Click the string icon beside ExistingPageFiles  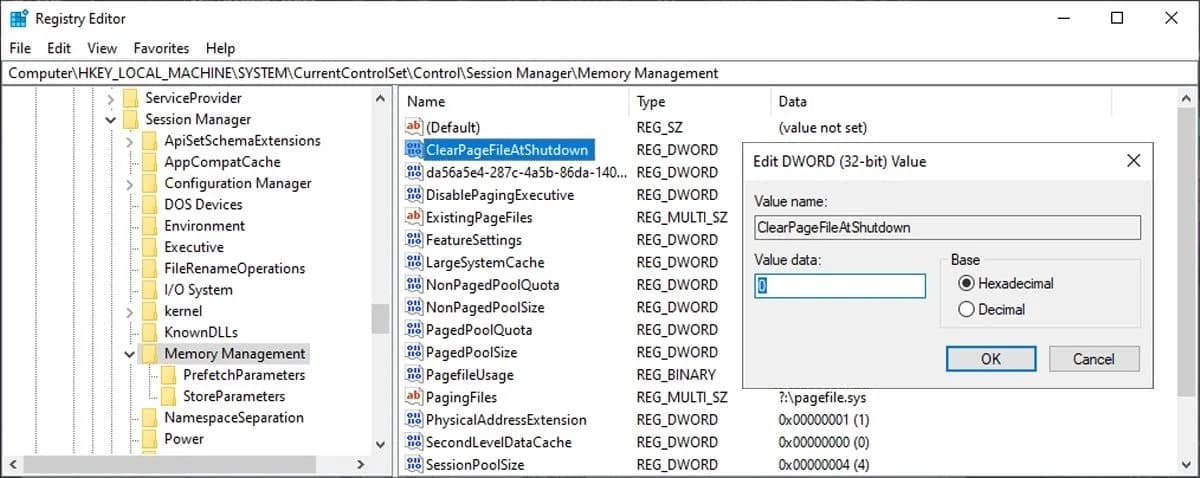pyautogui.click(x=414, y=217)
